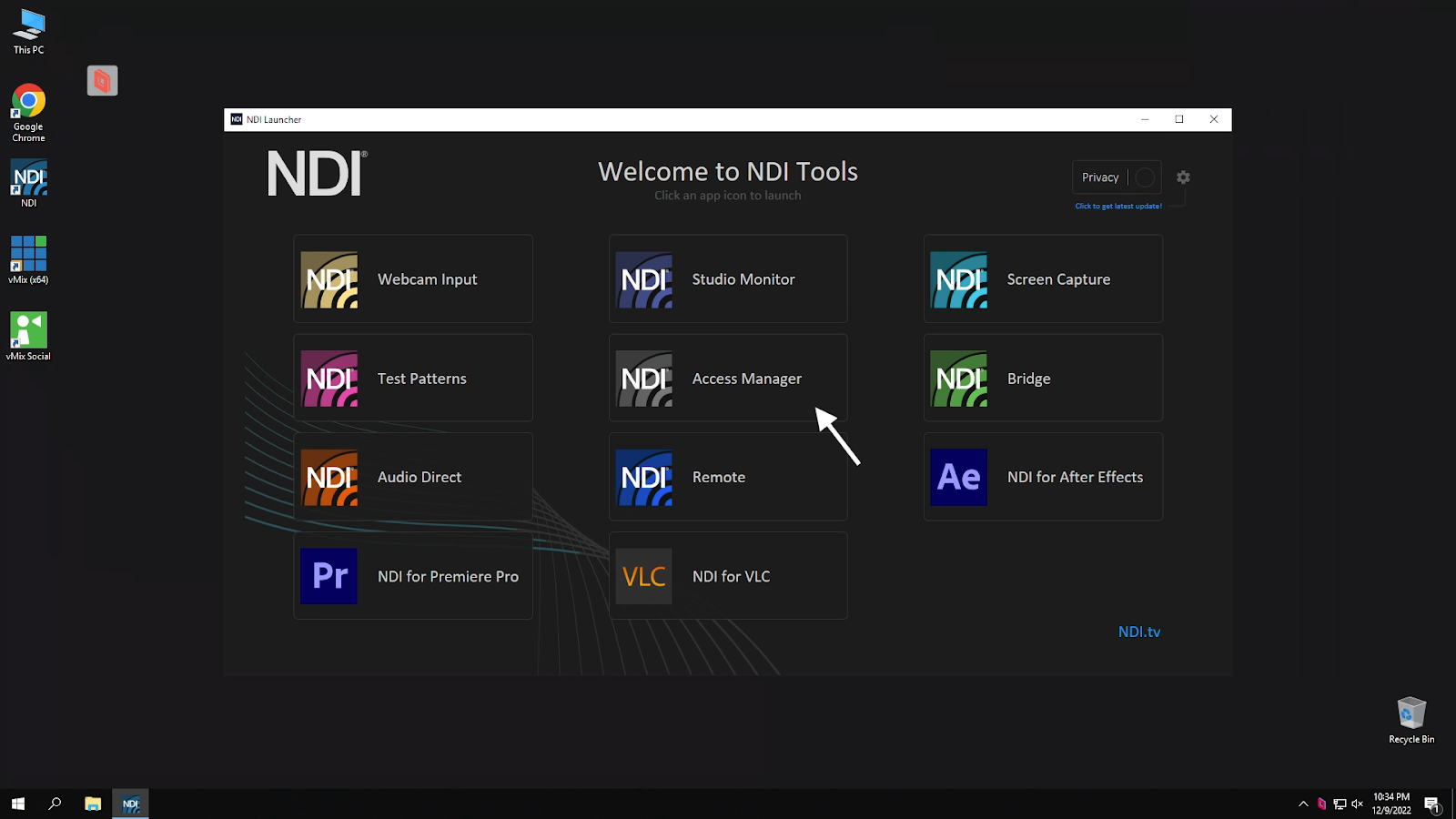The height and width of the screenshot is (819, 1456).
Task: Select the Recycle Bin icon
Action: tap(1411, 721)
